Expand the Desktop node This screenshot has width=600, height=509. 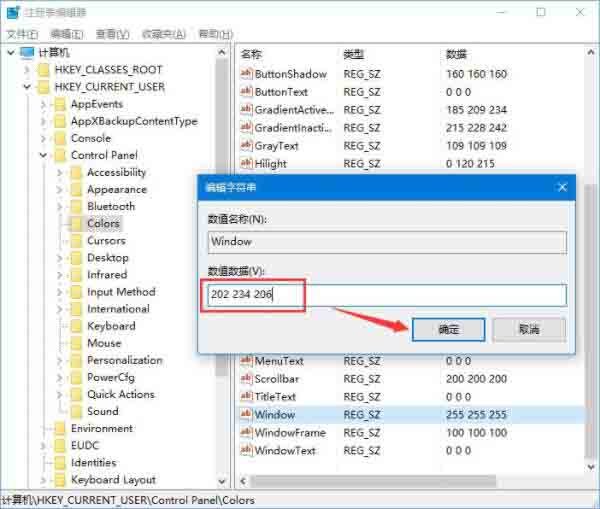click(59, 258)
